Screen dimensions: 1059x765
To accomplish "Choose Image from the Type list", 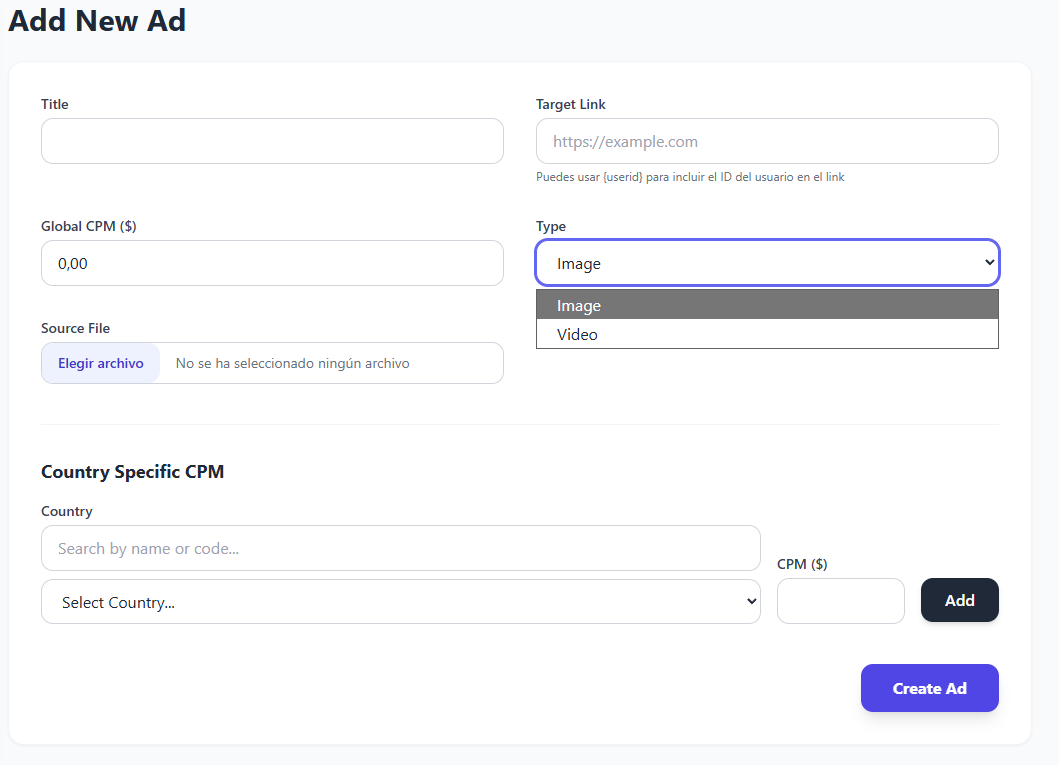I will [767, 305].
